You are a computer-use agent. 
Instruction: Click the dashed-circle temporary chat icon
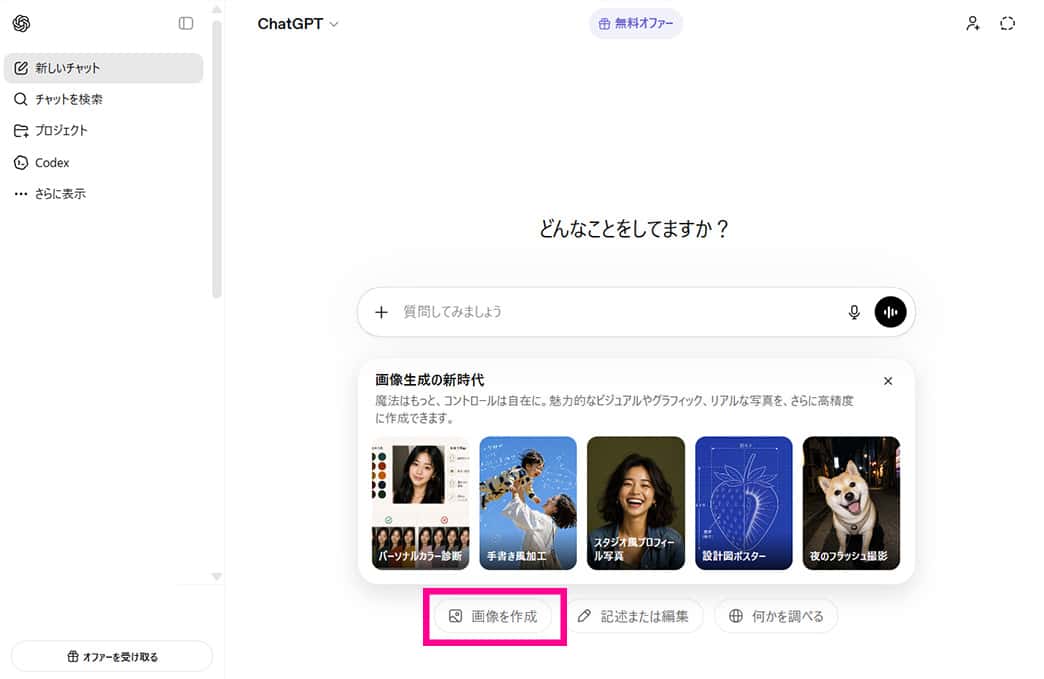point(1007,23)
